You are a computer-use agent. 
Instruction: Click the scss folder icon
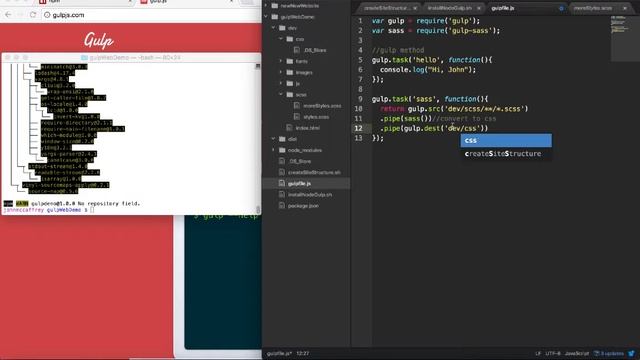(x=289, y=94)
